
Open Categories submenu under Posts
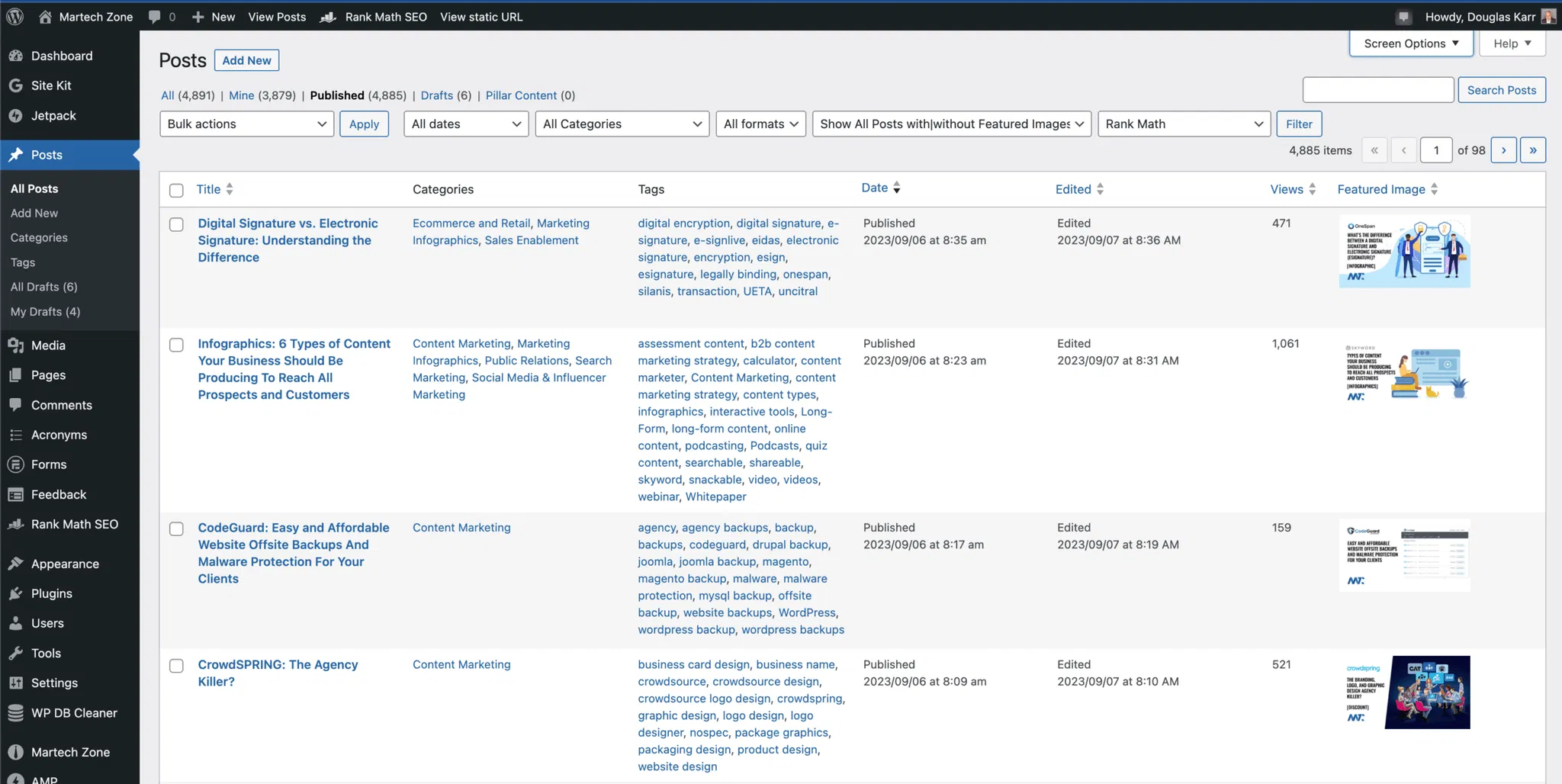click(x=39, y=237)
